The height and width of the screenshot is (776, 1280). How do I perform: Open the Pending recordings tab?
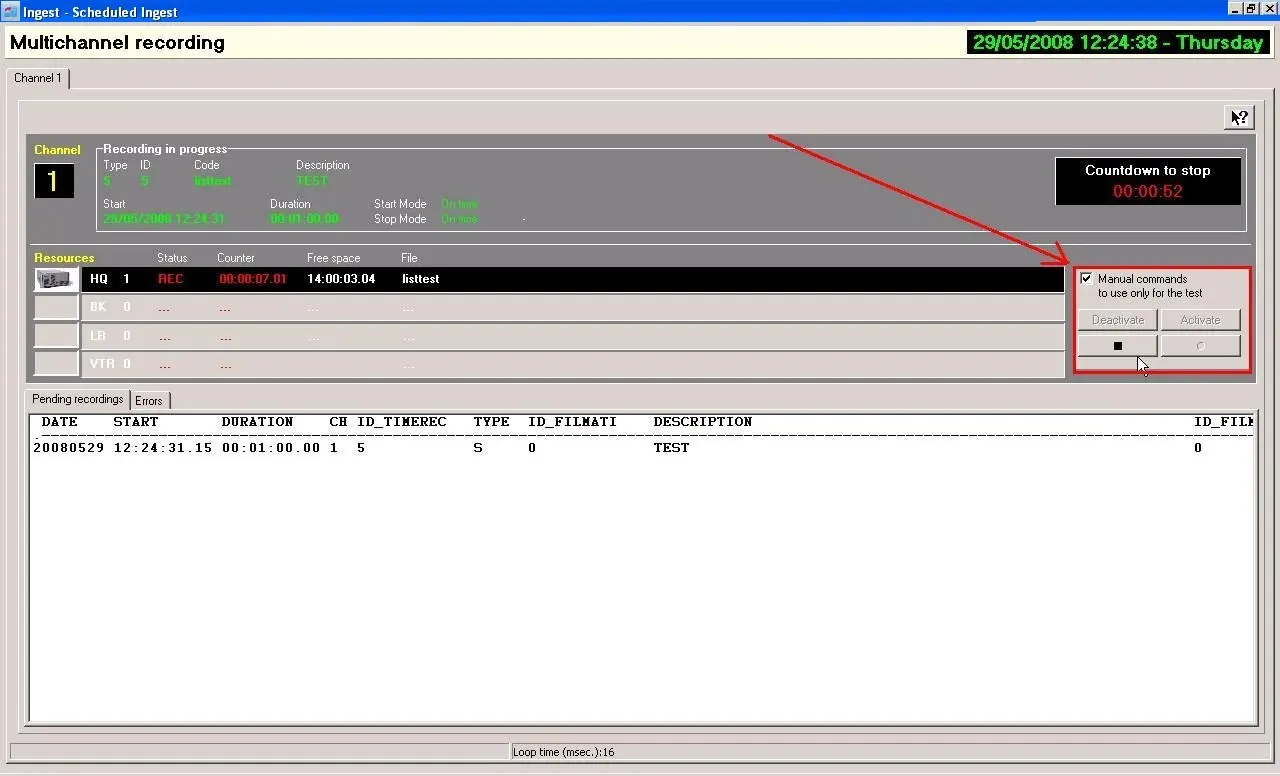pyautogui.click(x=78, y=399)
